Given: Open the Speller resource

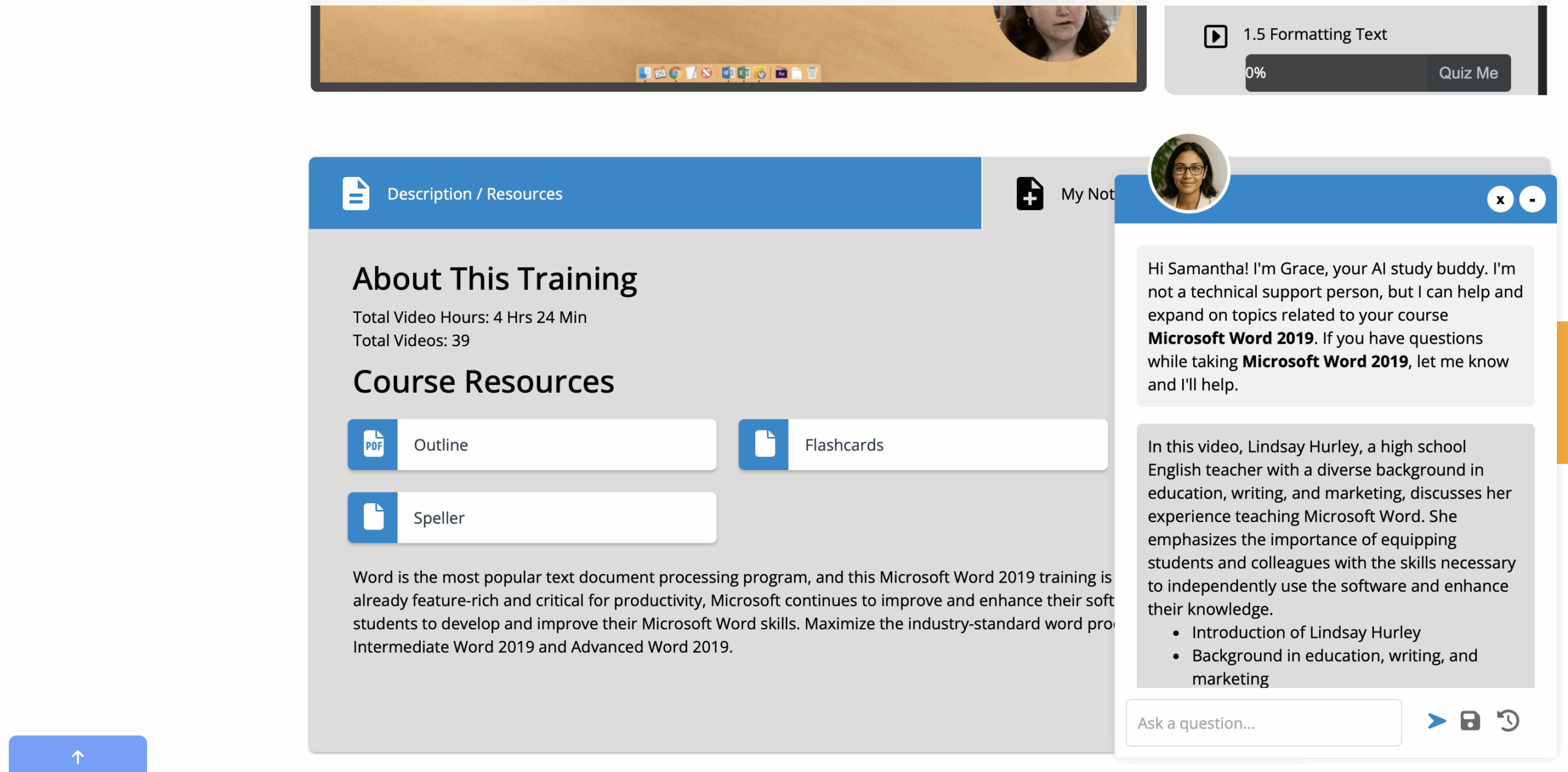Looking at the screenshot, I should point(532,518).
